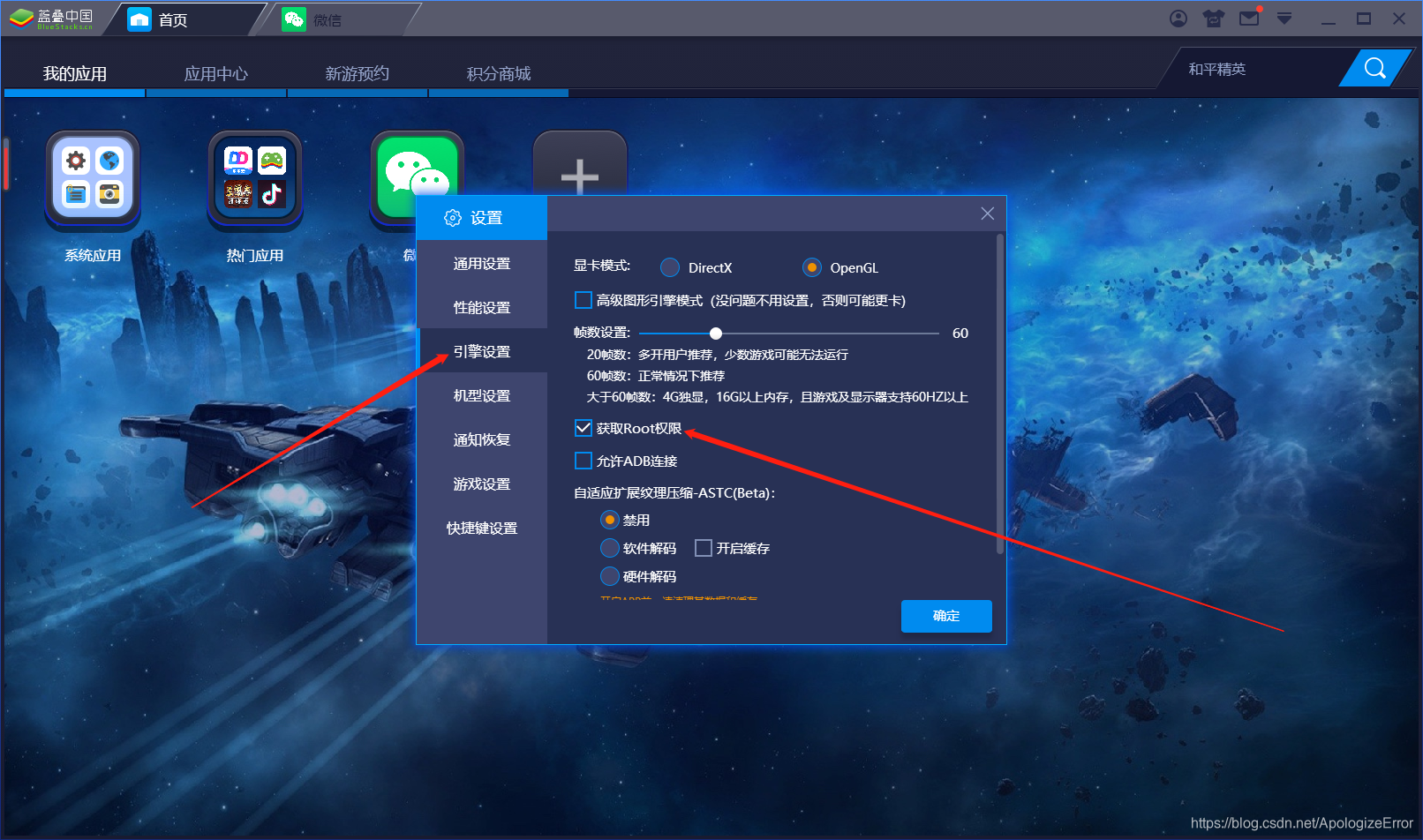Enable the 允许ADB连接 checkbox
The width and height of the screenshot is (1423, 840).
coord(584,461)
